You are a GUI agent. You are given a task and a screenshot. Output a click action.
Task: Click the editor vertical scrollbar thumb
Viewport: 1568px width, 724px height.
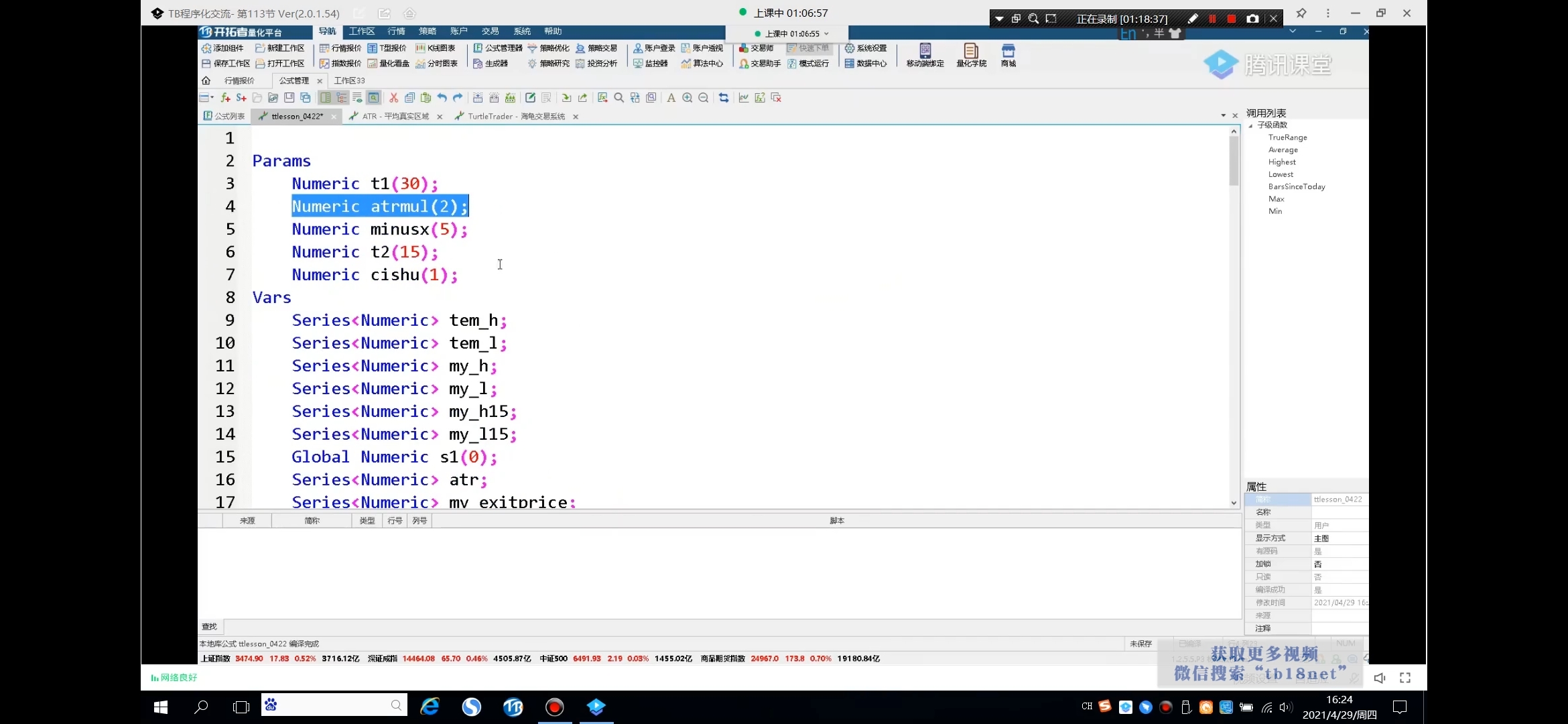coord(1234,161)
